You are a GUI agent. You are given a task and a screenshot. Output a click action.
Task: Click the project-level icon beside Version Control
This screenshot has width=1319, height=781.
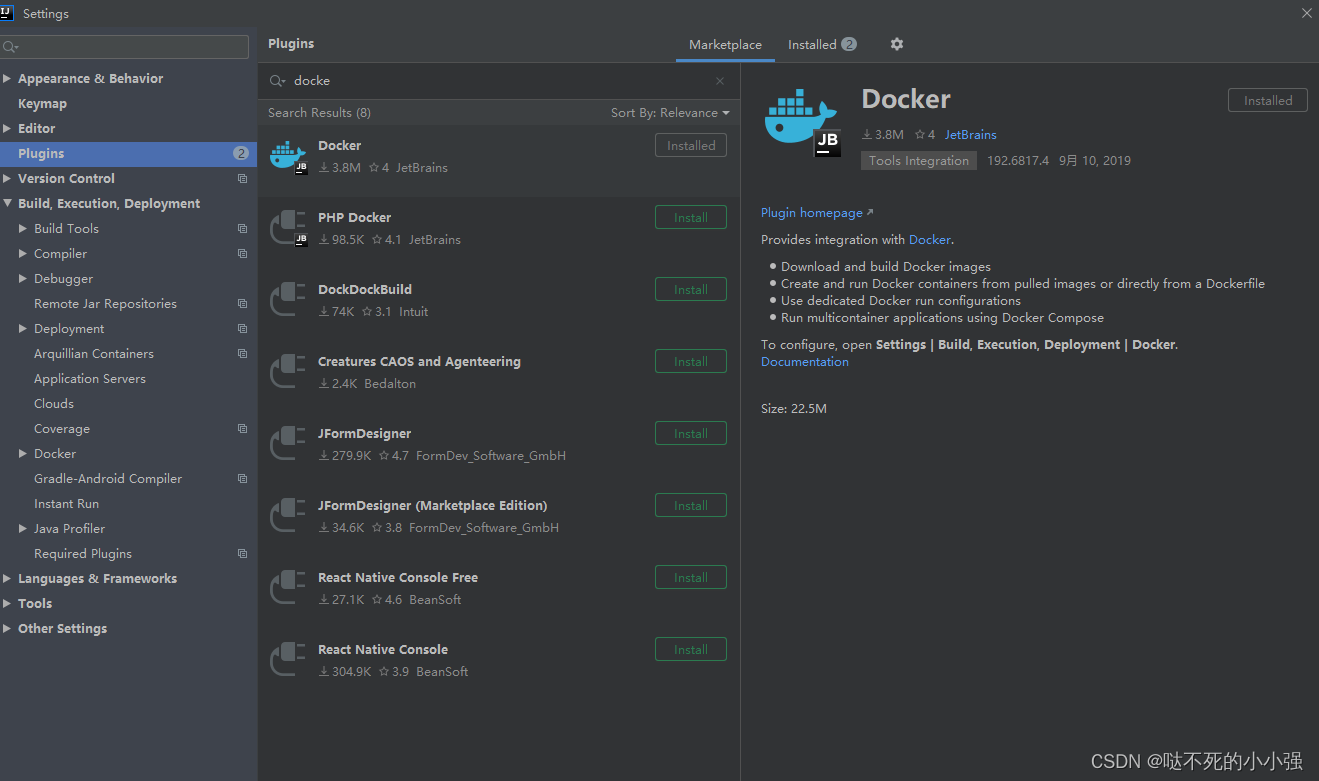point(242,179)
